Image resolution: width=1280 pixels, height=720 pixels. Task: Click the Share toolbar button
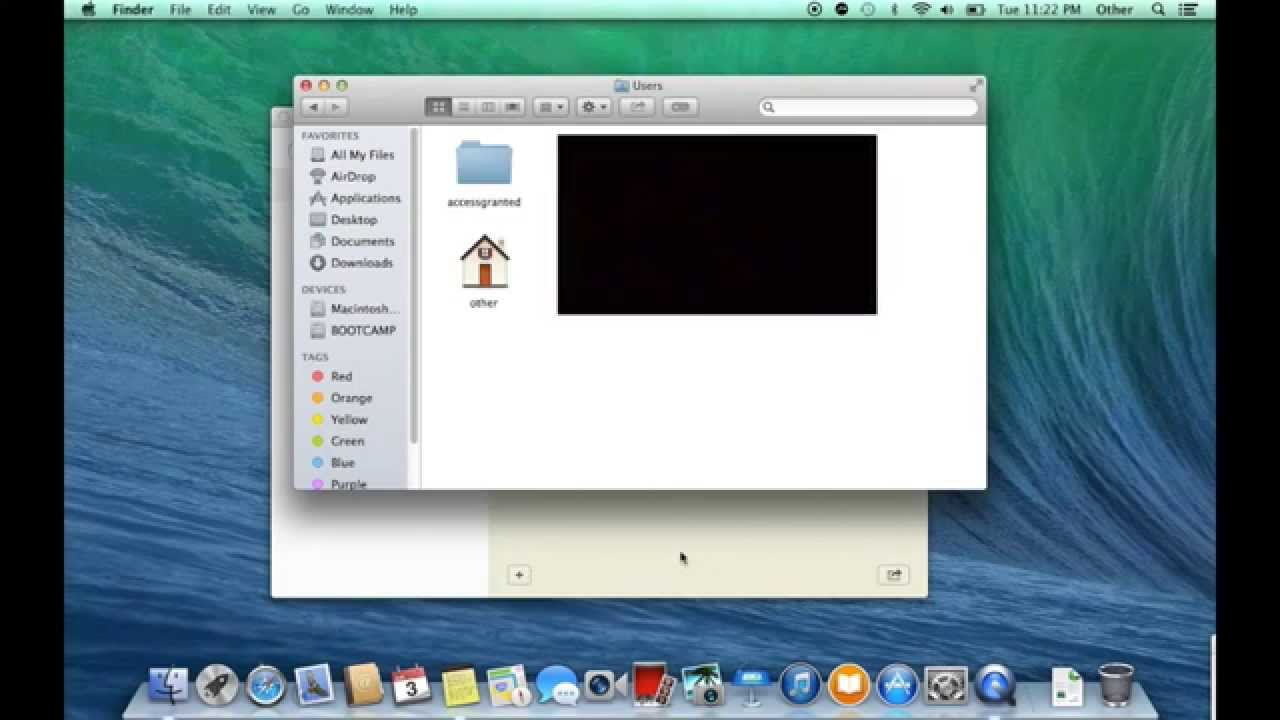[637, 107]
